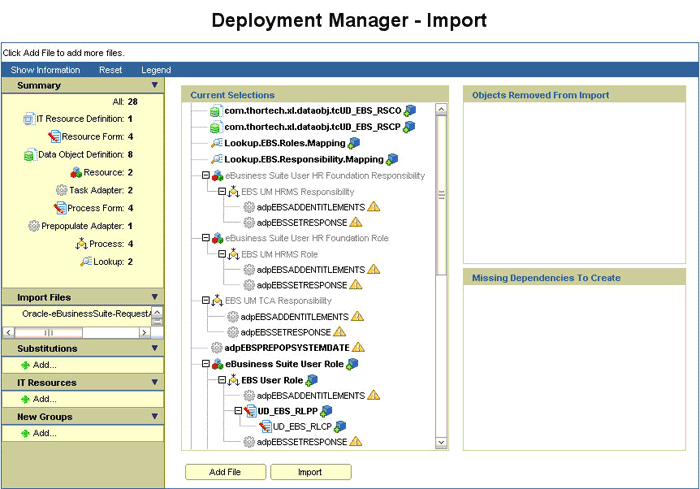Click the blue cube icon after tcUD_EBS_RSCP
This screenshot has width=700, height=489.
coord(408,127)
